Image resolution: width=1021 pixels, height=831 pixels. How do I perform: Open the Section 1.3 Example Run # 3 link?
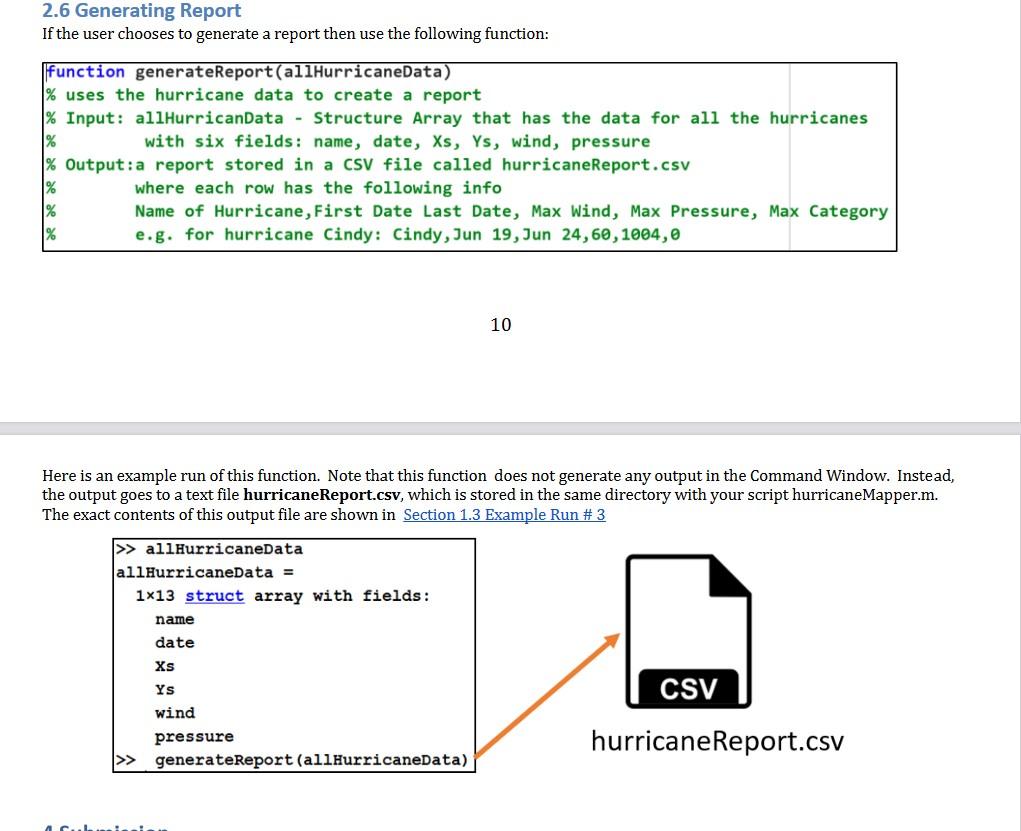pyautogui.click(x=503, y=514)
